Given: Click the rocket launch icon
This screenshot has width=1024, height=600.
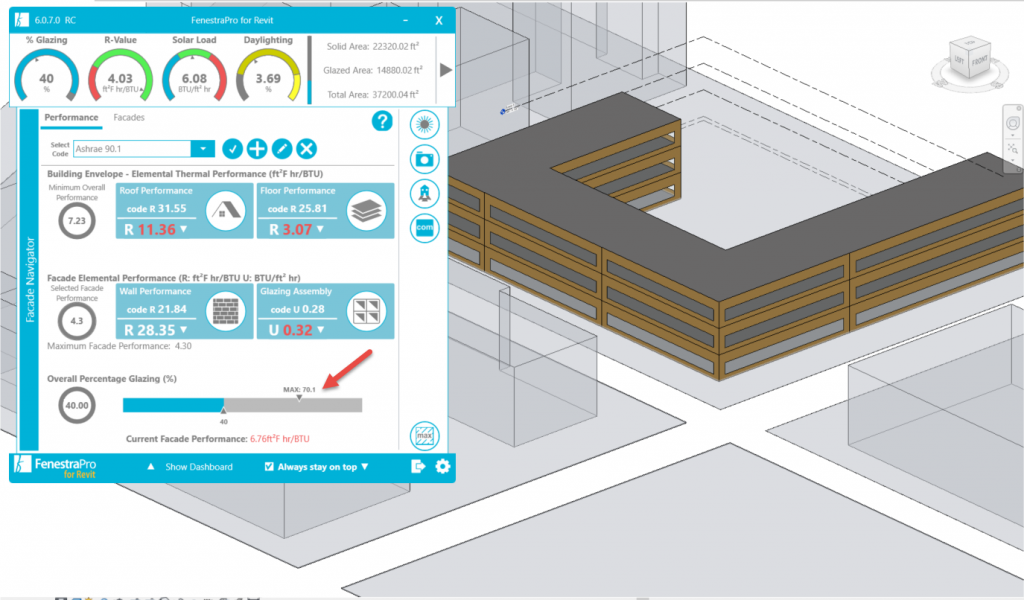Looking at the screenshot, I should click(x=424, y=193).
